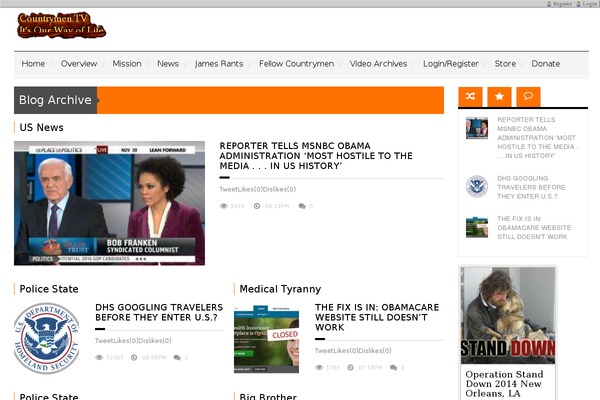600x400 pixels.
Task: Click the Register link at top right
Action: tap(562, 4)
